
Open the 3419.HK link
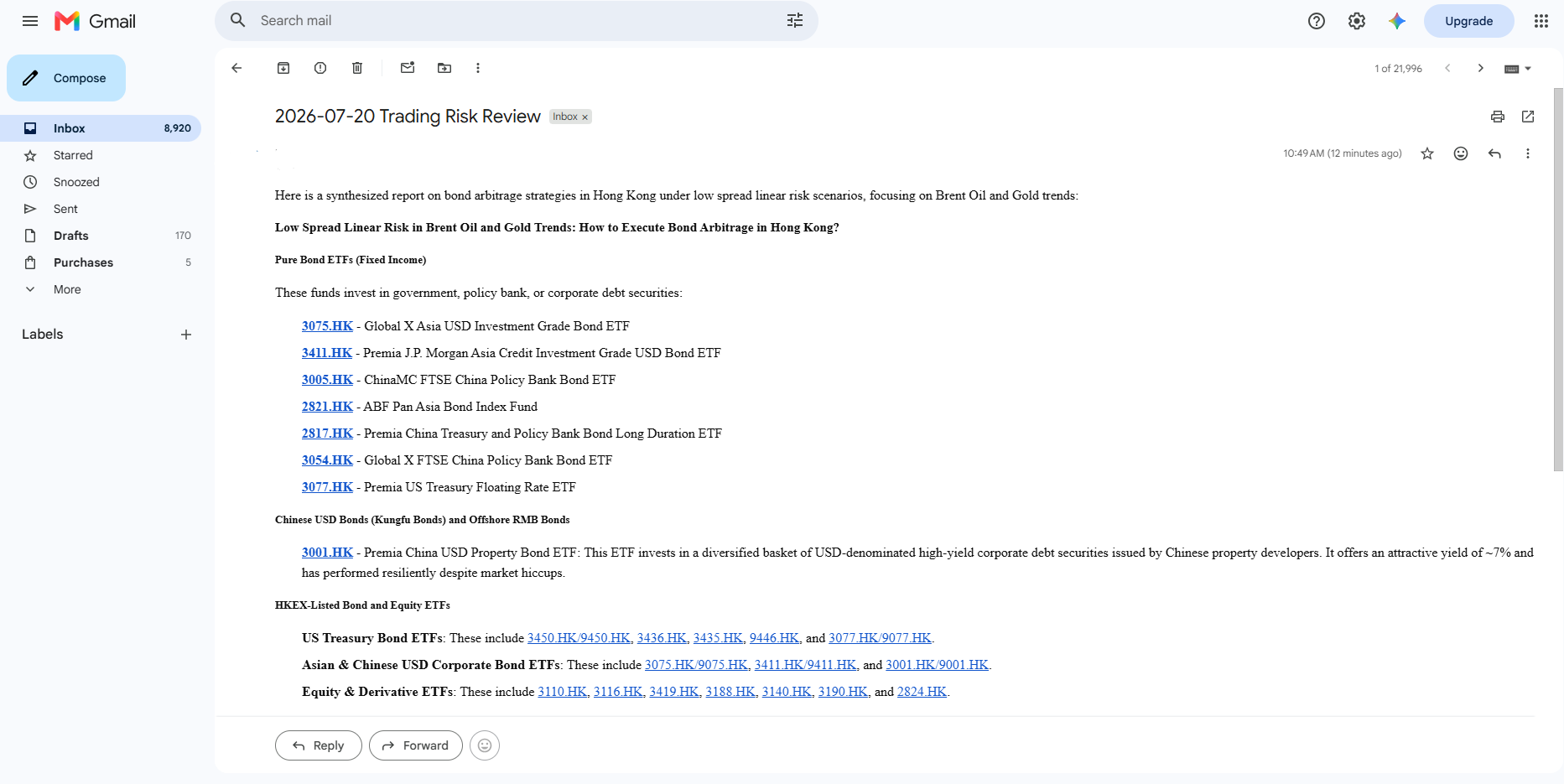[x=674, y=692]
